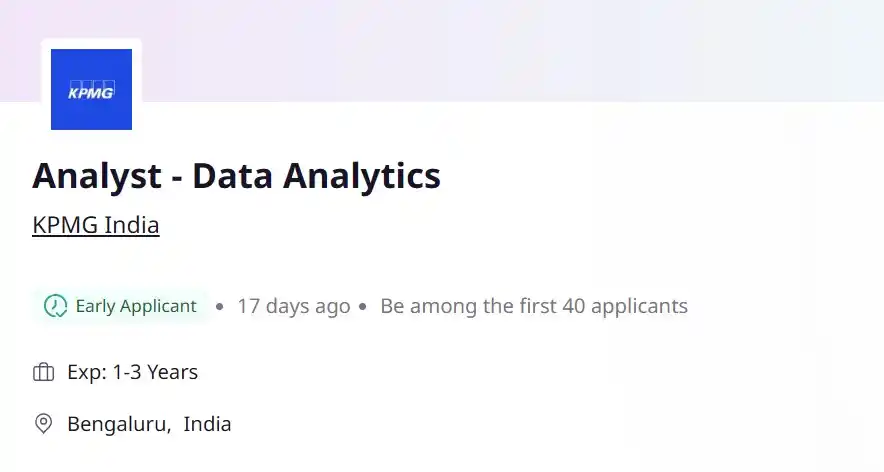Screen dimensions: 884x472
Task: Click the location pin icon
Action: (43, 424)
